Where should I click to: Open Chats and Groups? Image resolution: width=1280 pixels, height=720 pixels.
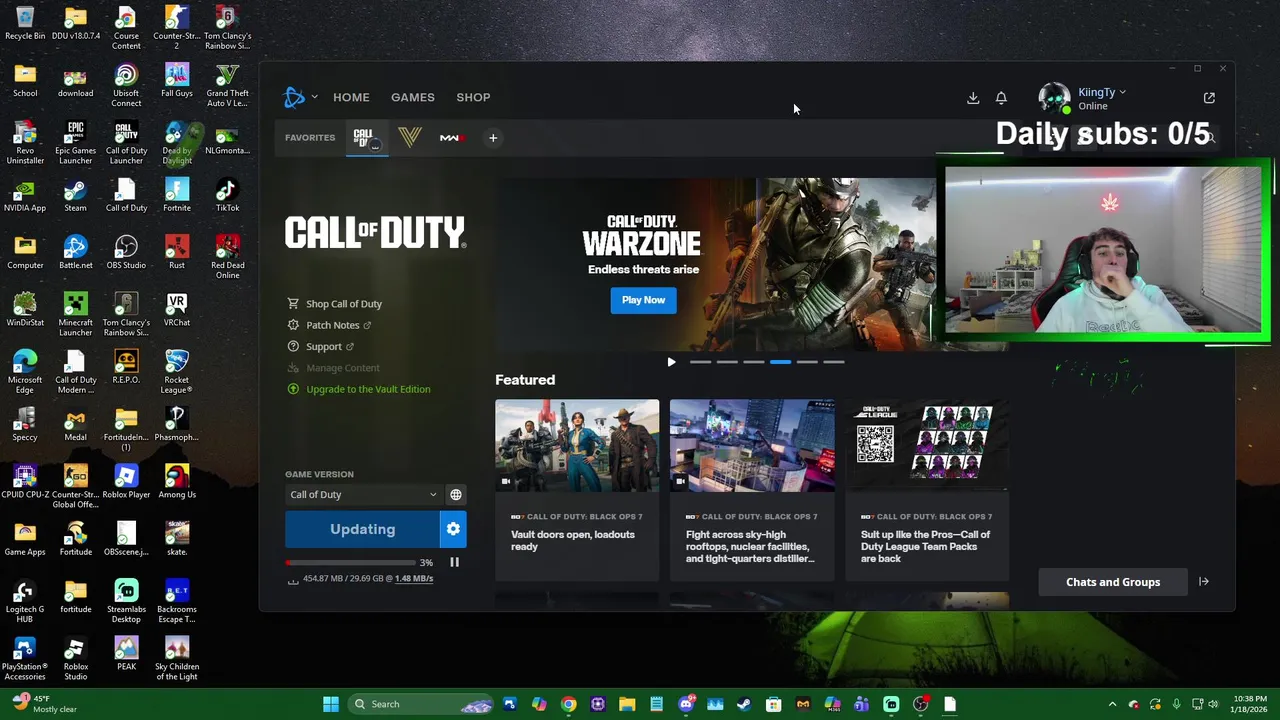tap(1113, 582)
